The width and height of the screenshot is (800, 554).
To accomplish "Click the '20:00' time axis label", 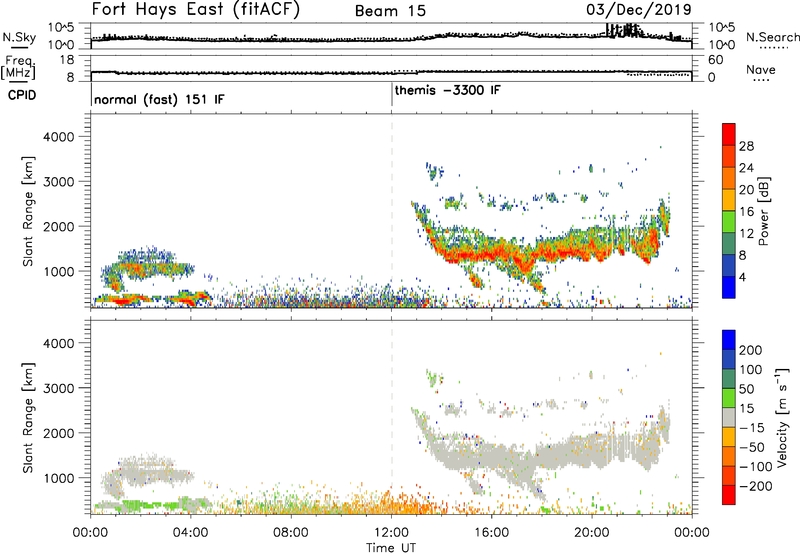I will point(592,533).
